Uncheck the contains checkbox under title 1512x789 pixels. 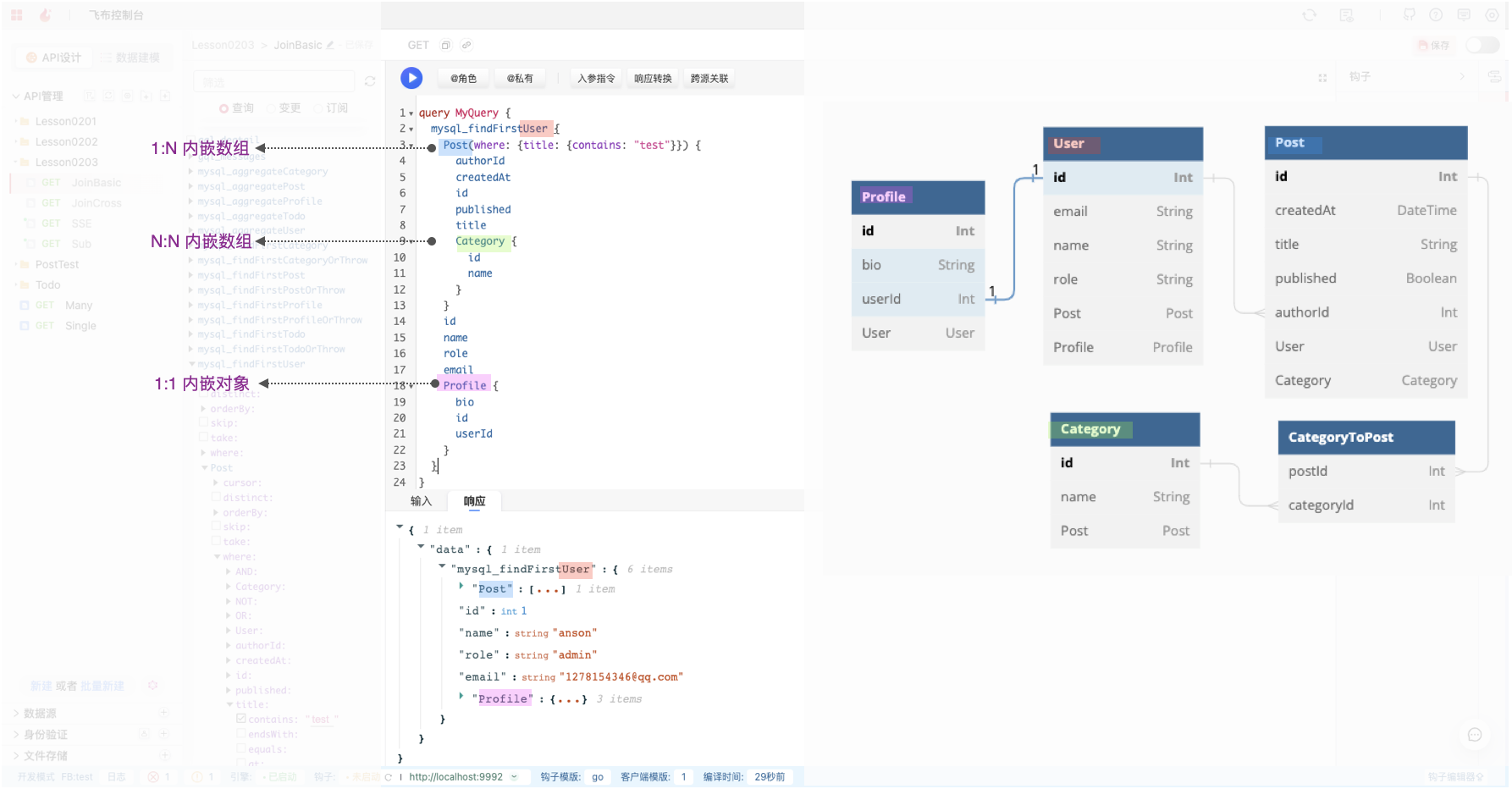pos(241,719)
